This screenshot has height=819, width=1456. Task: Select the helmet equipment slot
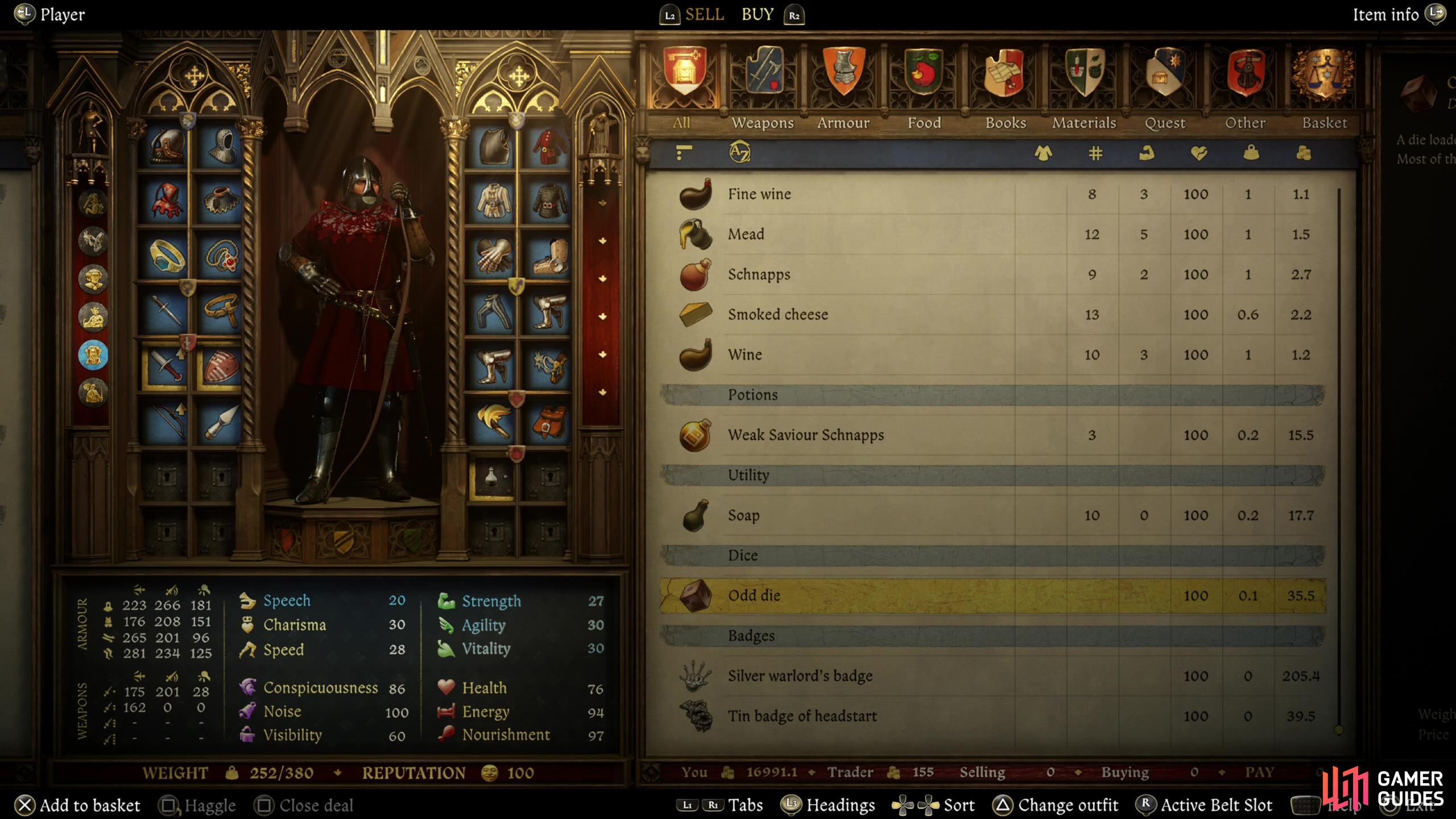(166, 146)
